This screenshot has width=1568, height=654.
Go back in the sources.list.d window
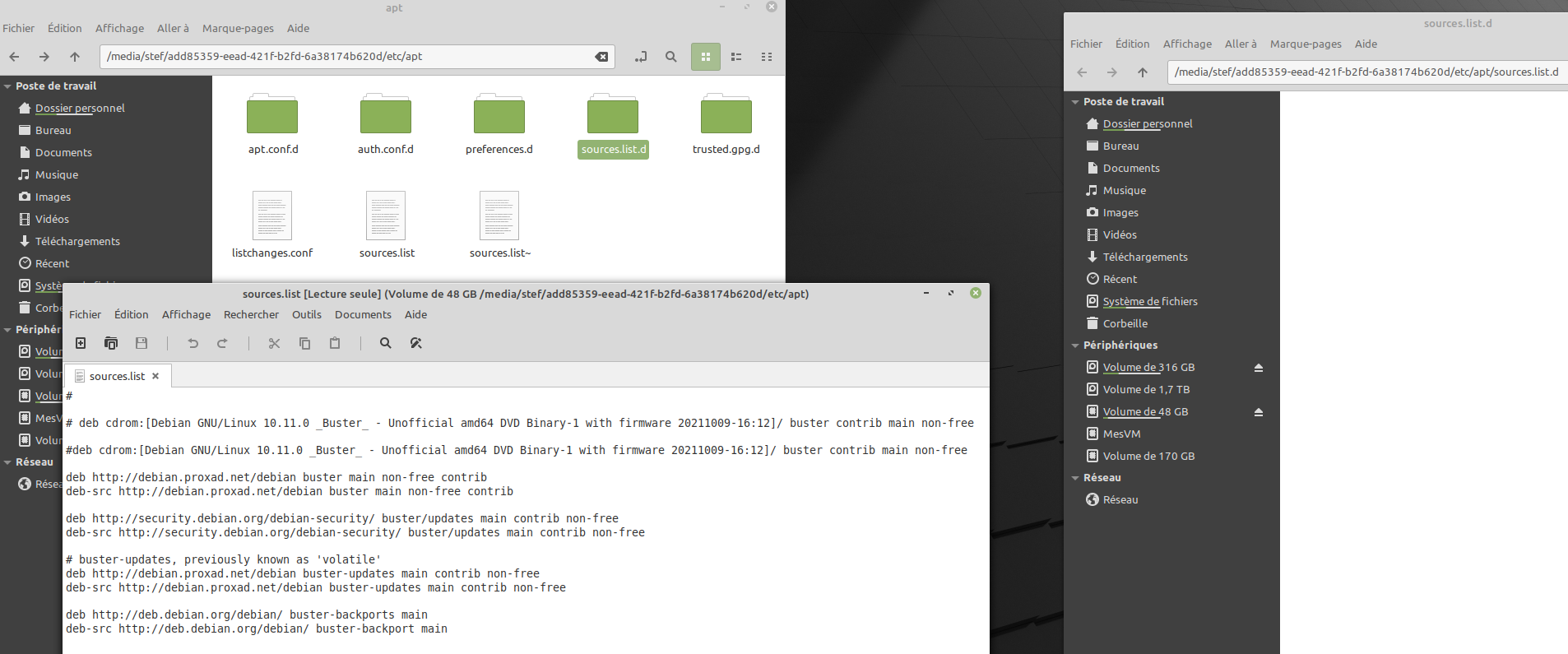pyautogui.click(x=1082, y=72)
